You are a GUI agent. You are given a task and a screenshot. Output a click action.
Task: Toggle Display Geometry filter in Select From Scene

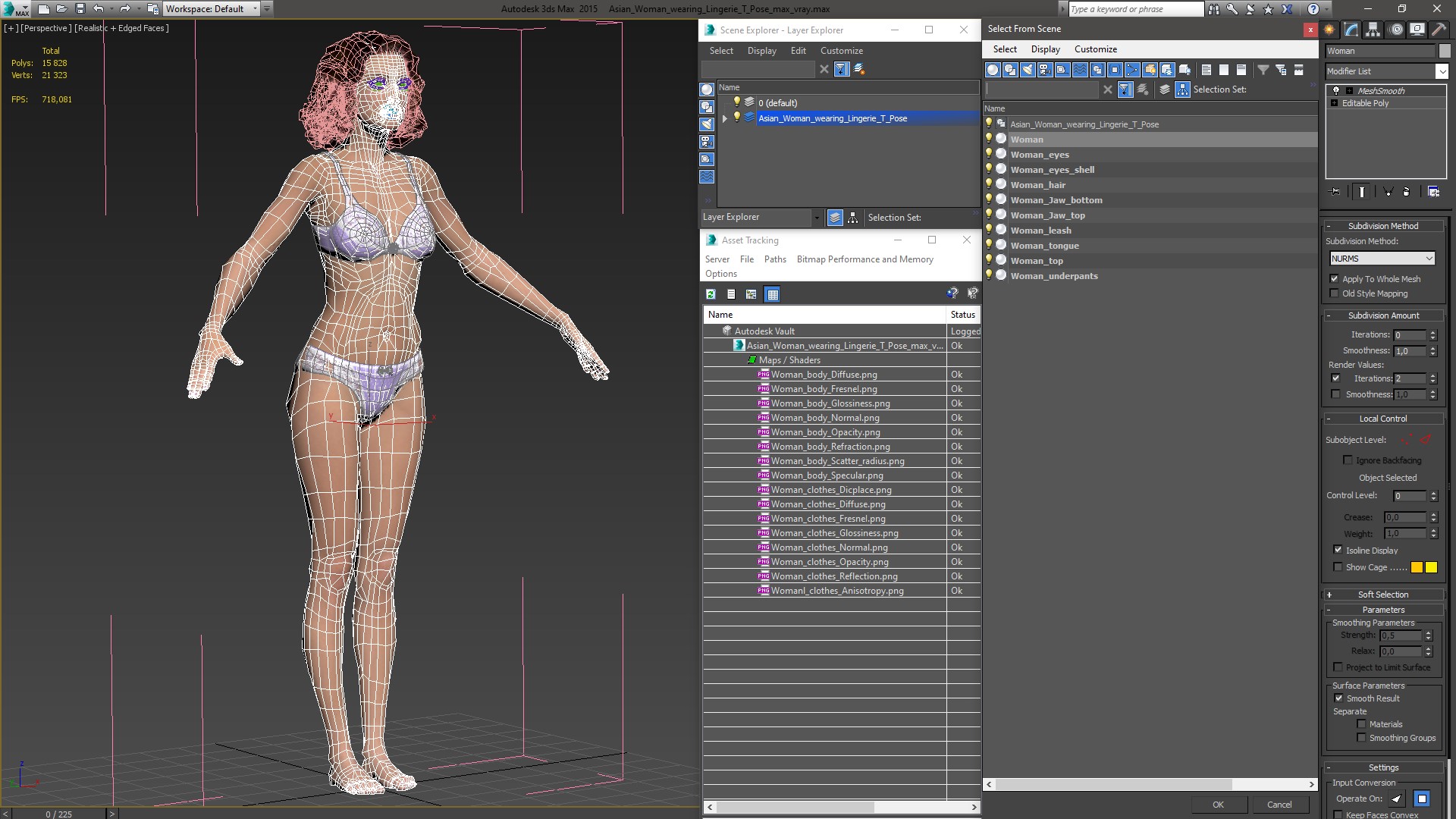coord(993,70)
